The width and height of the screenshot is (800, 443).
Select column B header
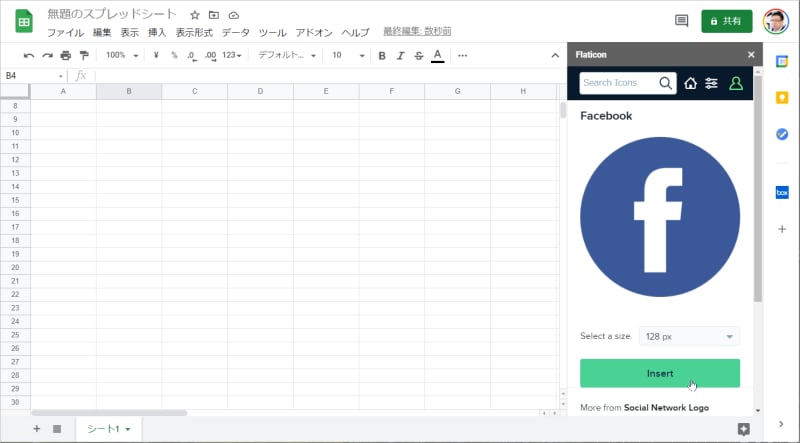(x=129, y=91)
